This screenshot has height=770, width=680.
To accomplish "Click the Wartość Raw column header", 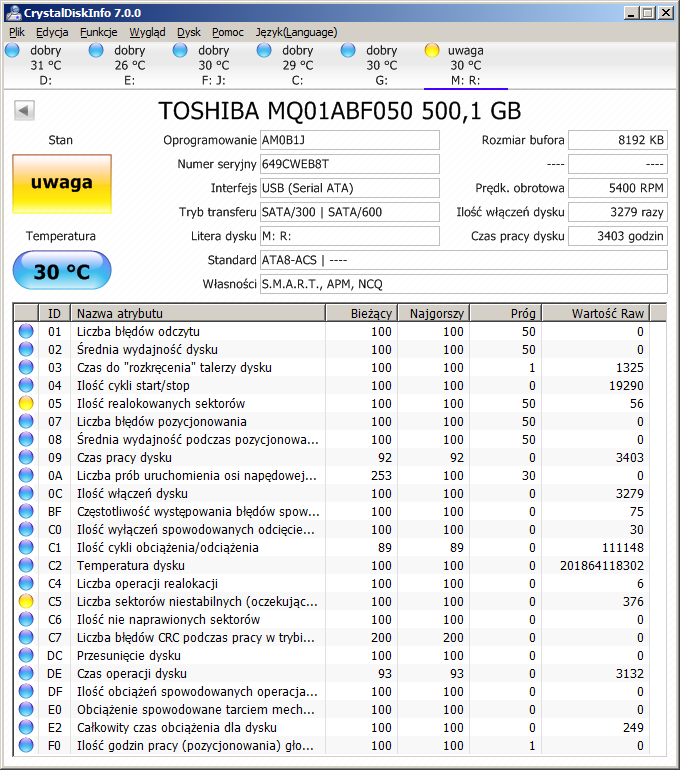I will point(596,313).
